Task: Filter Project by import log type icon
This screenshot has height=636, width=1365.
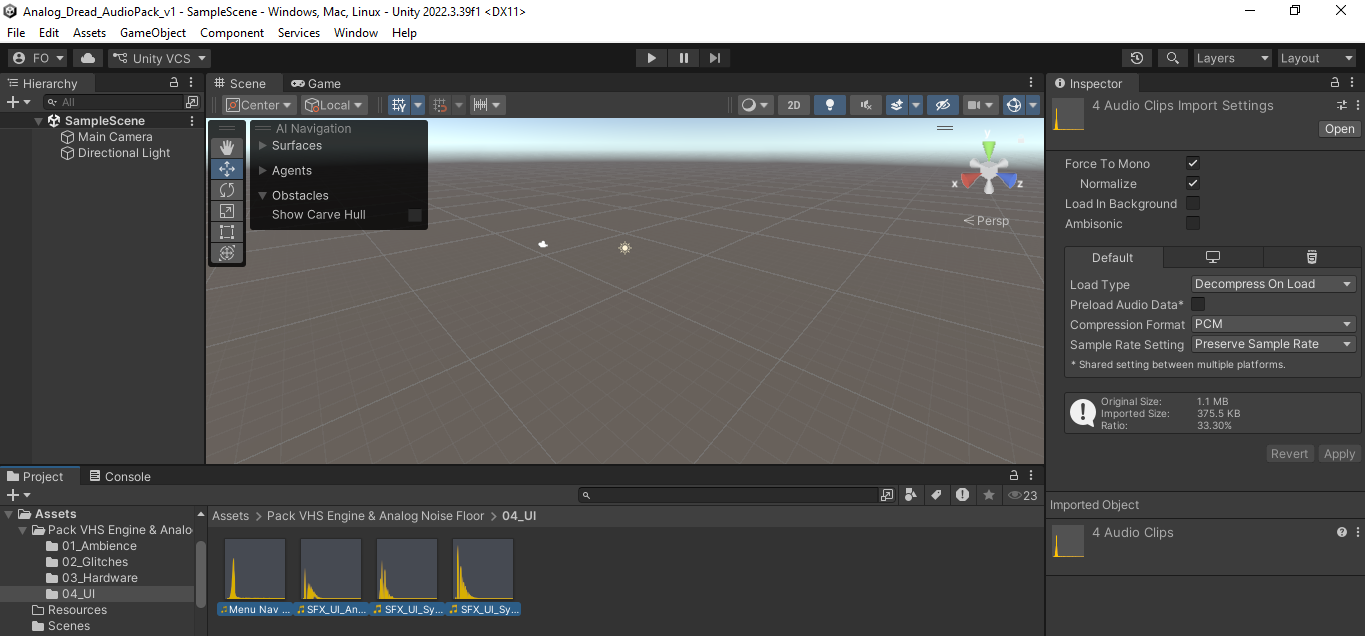Action: click(962, 495)
